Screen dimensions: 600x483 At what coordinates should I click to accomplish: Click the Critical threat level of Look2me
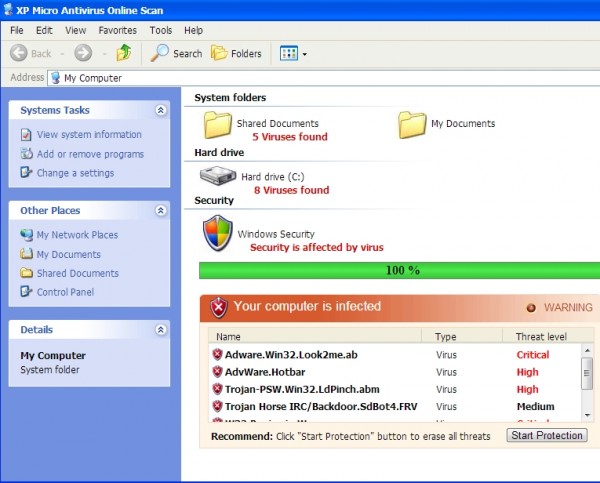pos(533,355)
